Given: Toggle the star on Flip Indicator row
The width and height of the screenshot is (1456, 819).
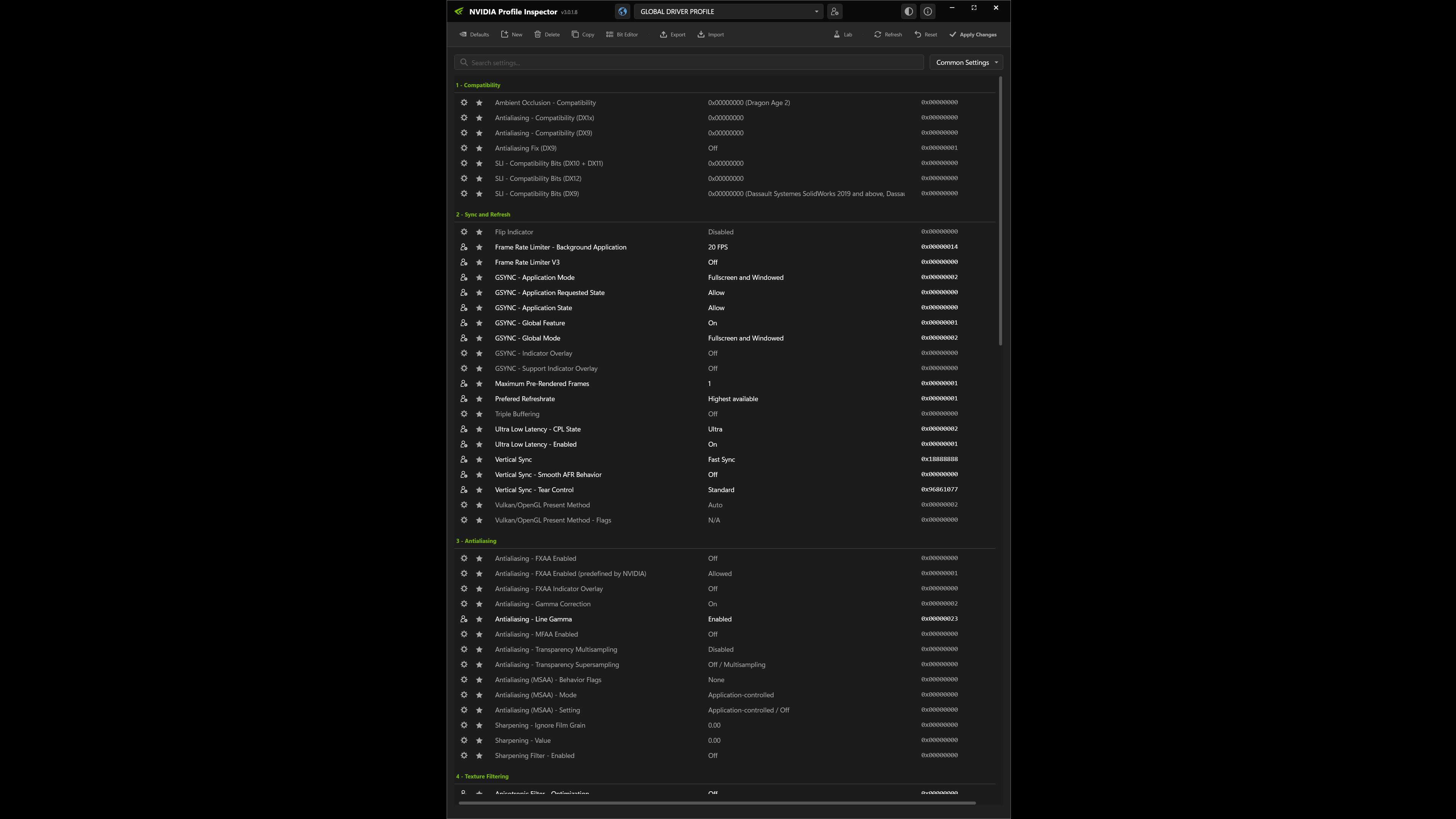Looking at the screenshot, I should (x=479, y=232).
